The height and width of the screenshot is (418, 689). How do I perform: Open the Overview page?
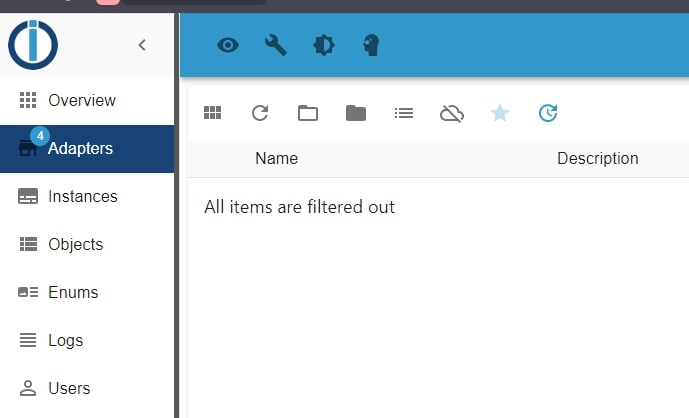click(87, 100)
